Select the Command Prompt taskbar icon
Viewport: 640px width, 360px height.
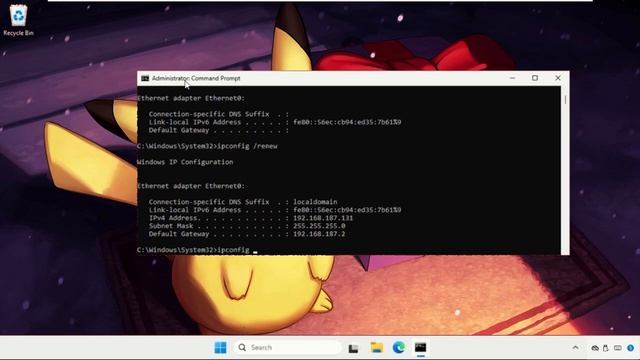pyautogui.click(x=420, y=347)
